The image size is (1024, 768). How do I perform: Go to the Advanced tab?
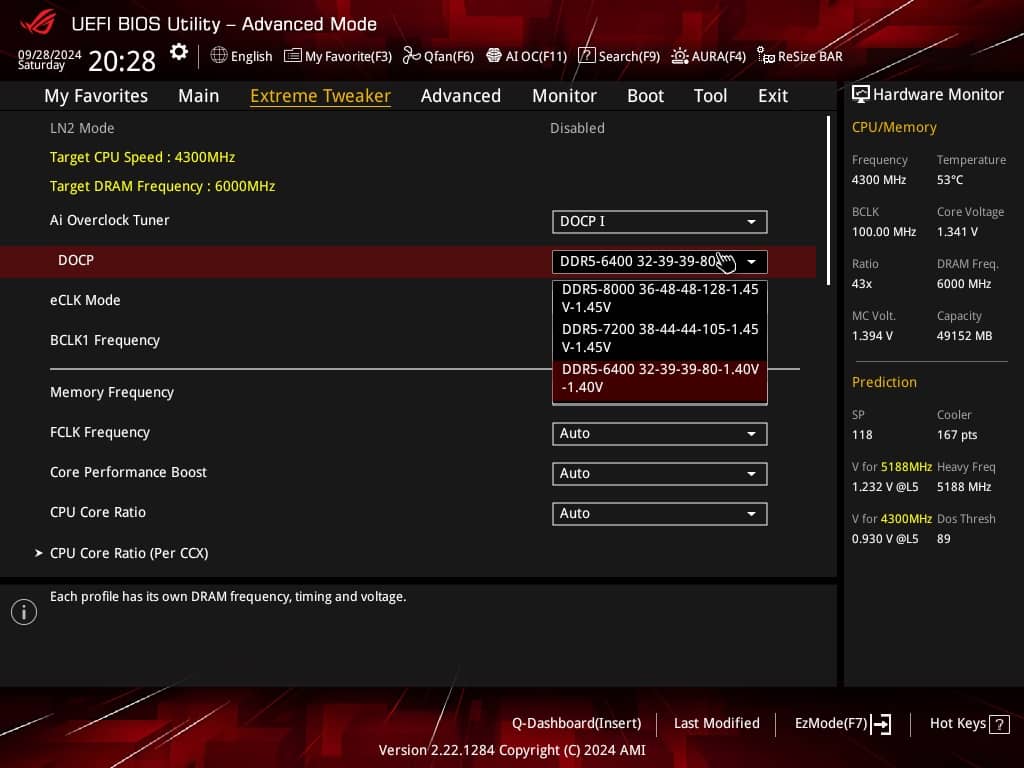(x=461, y=96)
